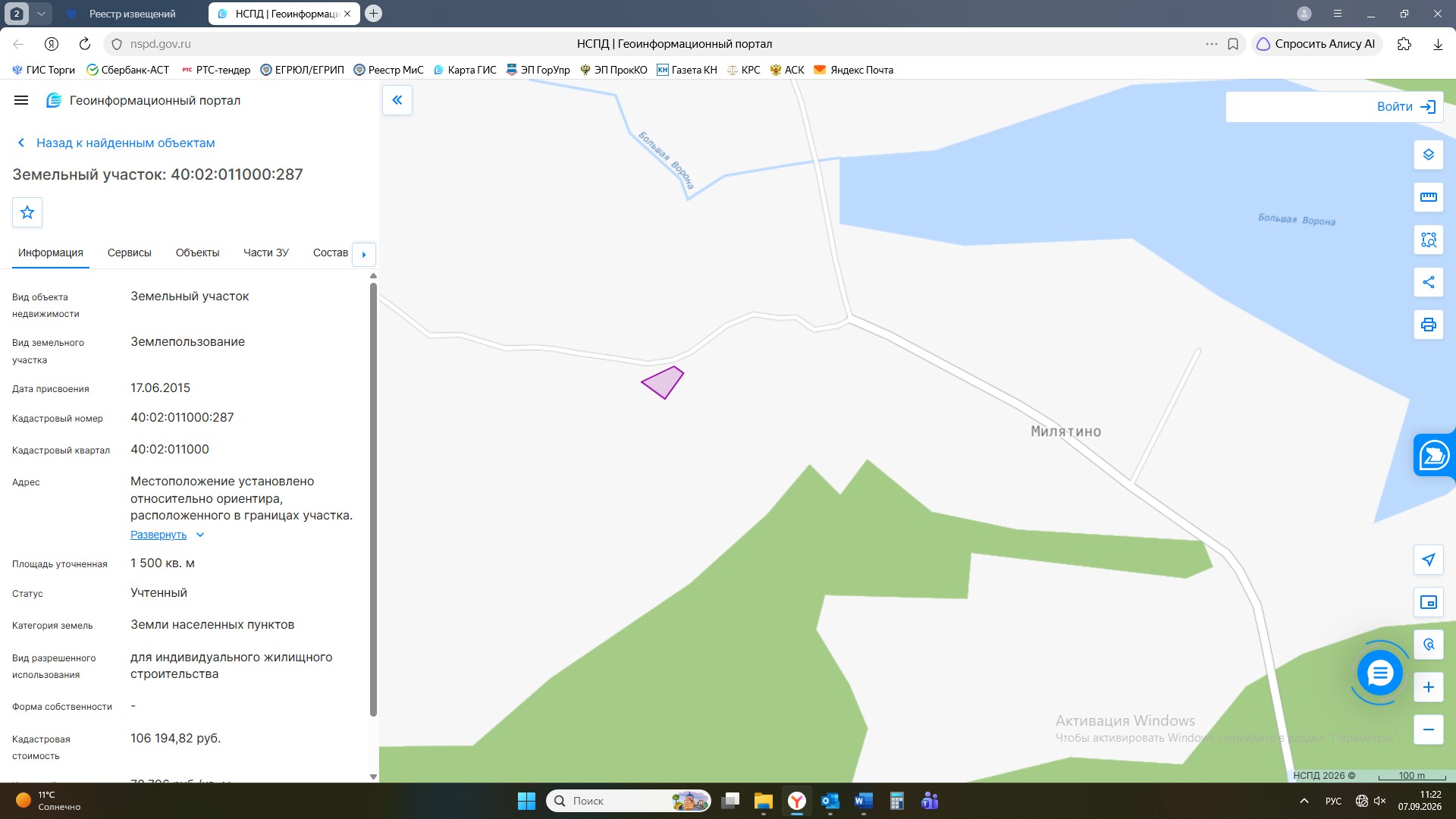Select the ruler measurement tool
This screenshot has height=819, width=1456.
[1429, 197]
